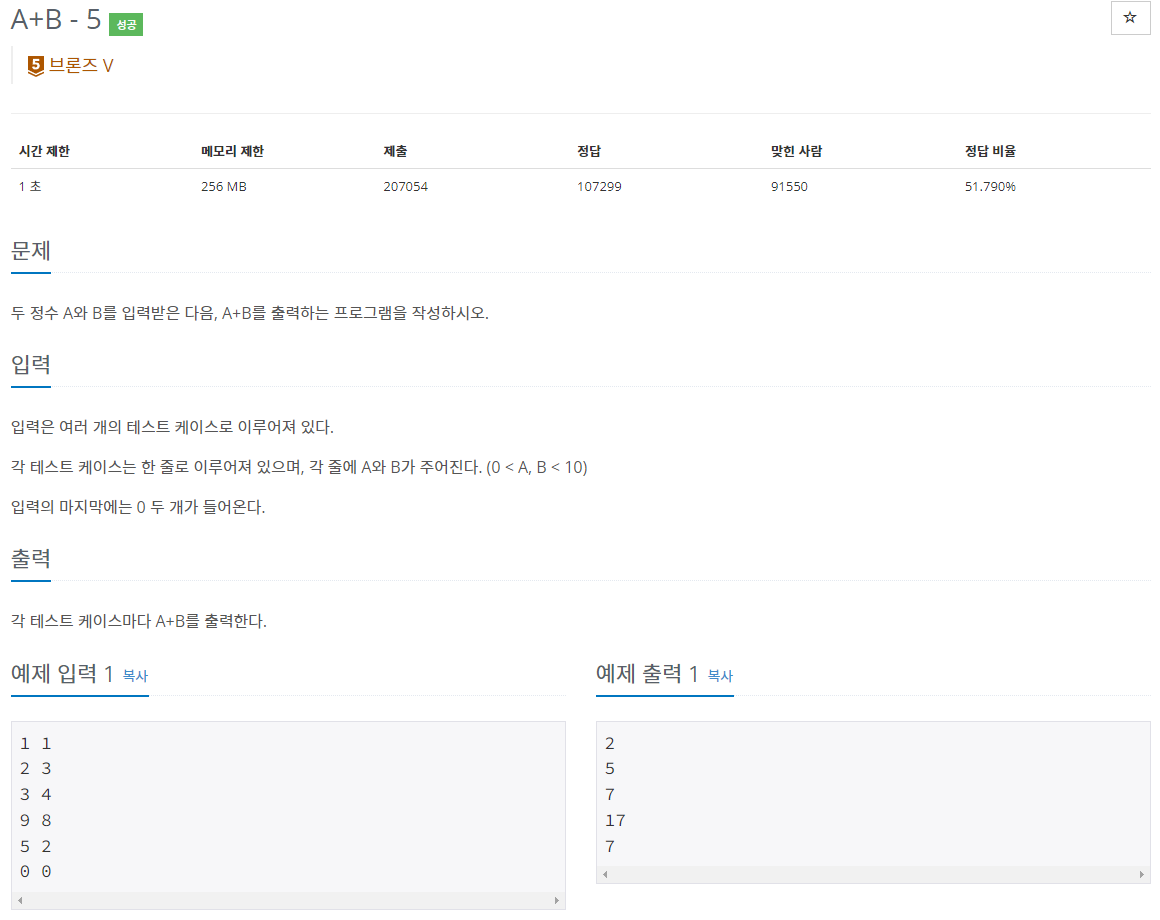1160x920 pixels.
Task: Click the 메모리 제한 column header
Action: [x=232, y=151]
